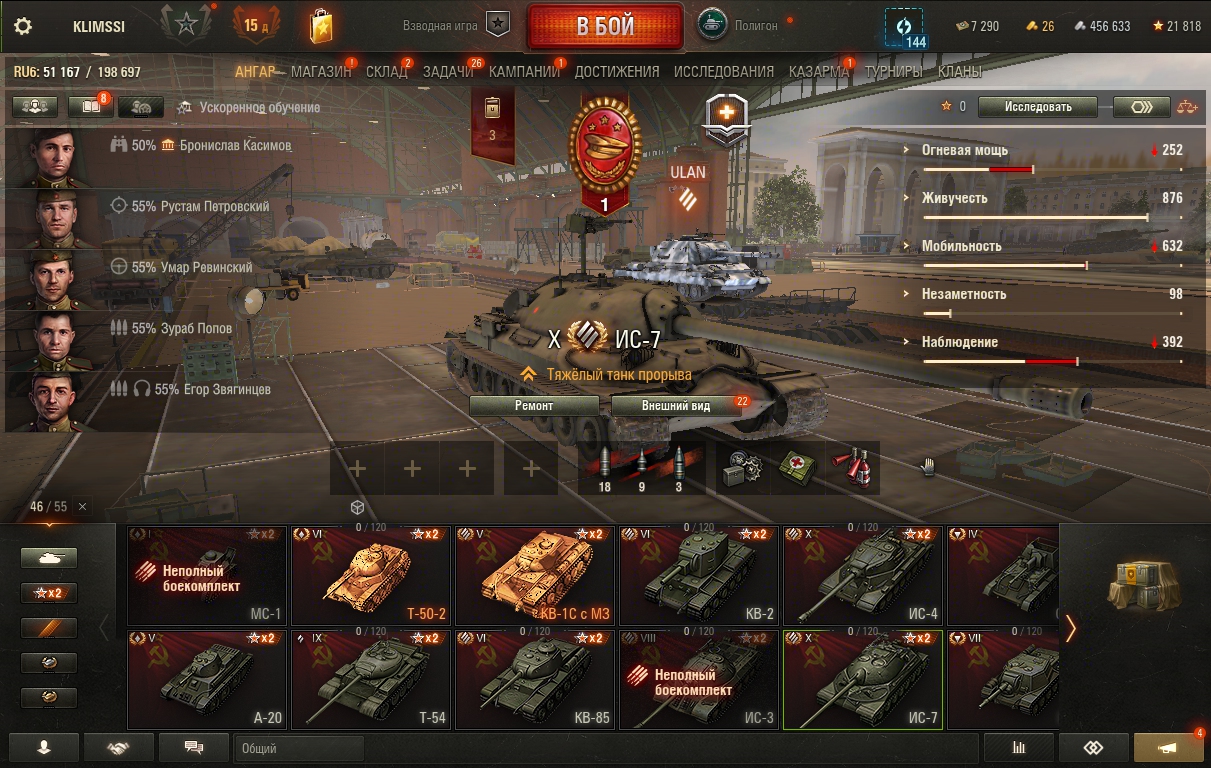The image size is (1211, 768).
Task: Click the Ремонт button
Action: [x=534, y=405]
